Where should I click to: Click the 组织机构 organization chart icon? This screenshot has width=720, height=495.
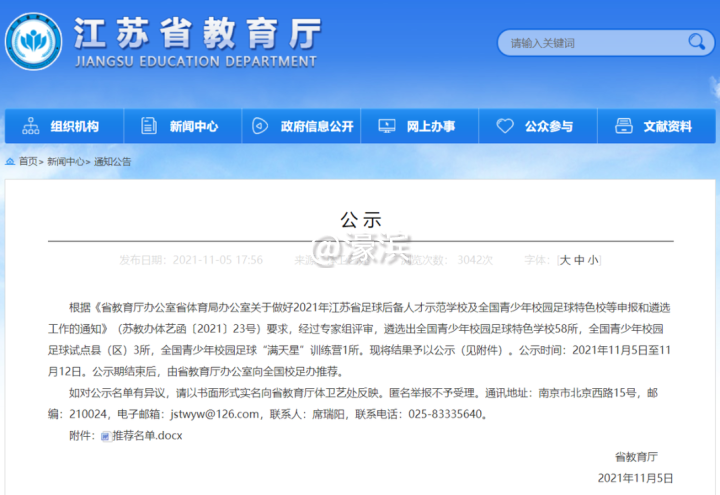(x=30, y=126)
